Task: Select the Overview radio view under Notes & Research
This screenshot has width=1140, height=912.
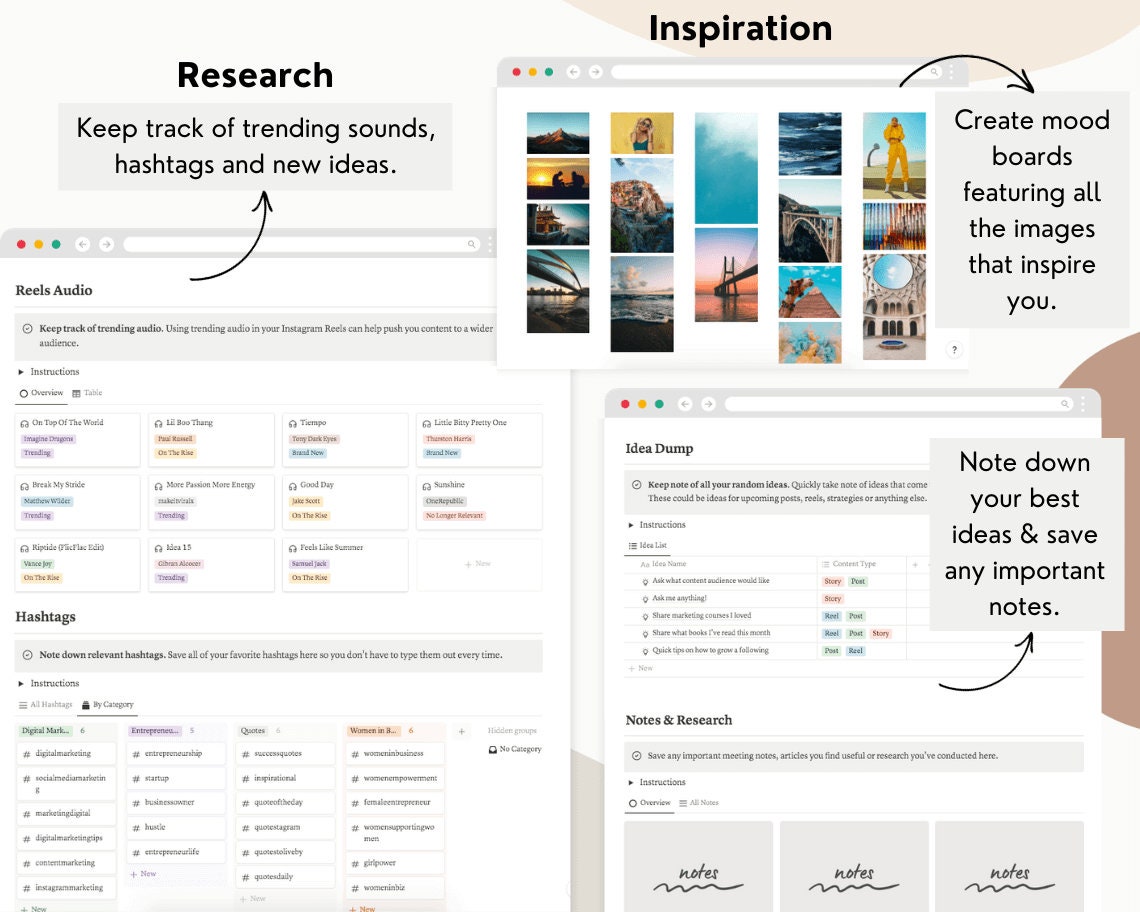Action: point(631,803)
